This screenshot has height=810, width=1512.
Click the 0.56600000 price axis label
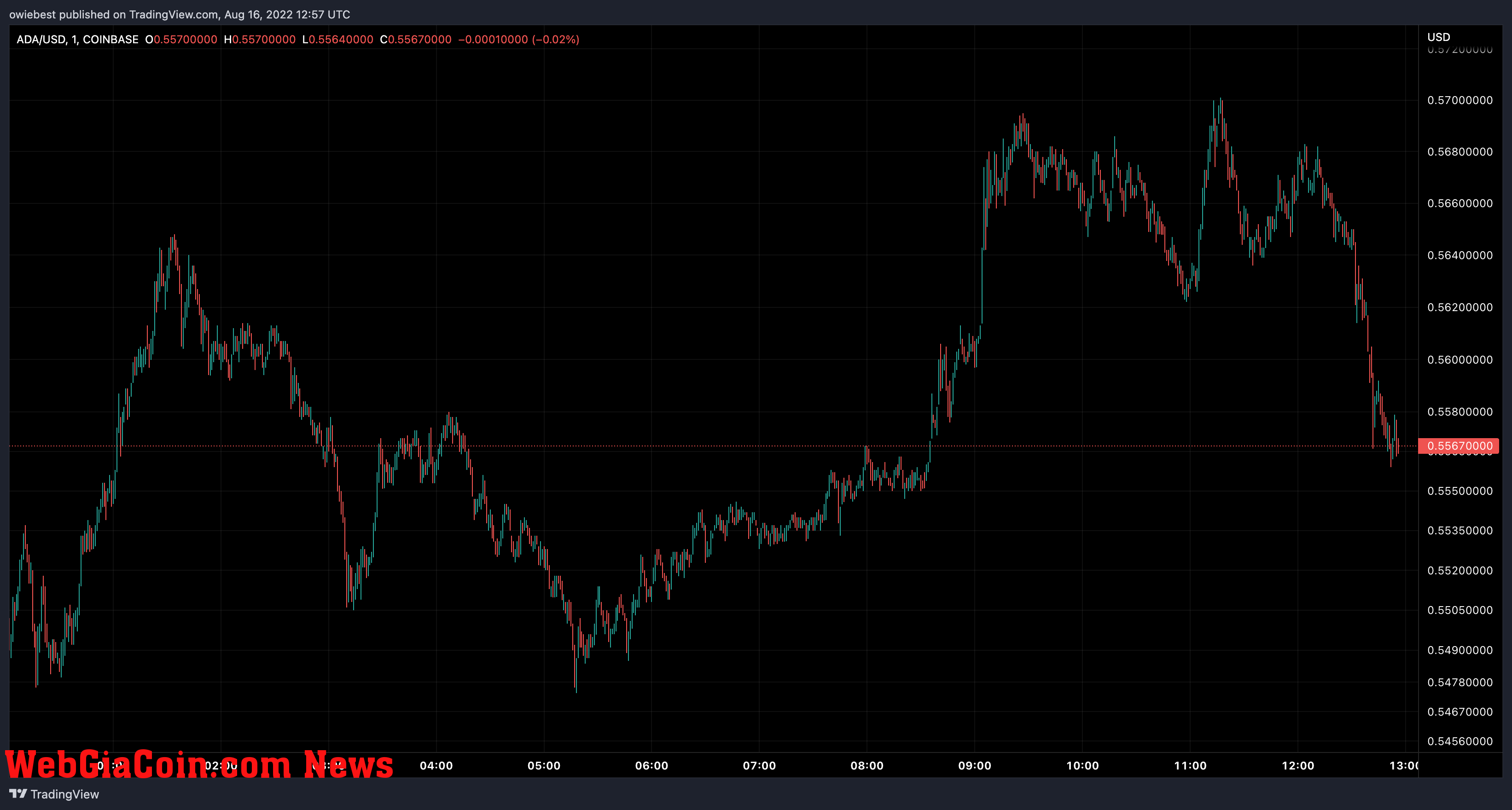tap(1460, 203)
